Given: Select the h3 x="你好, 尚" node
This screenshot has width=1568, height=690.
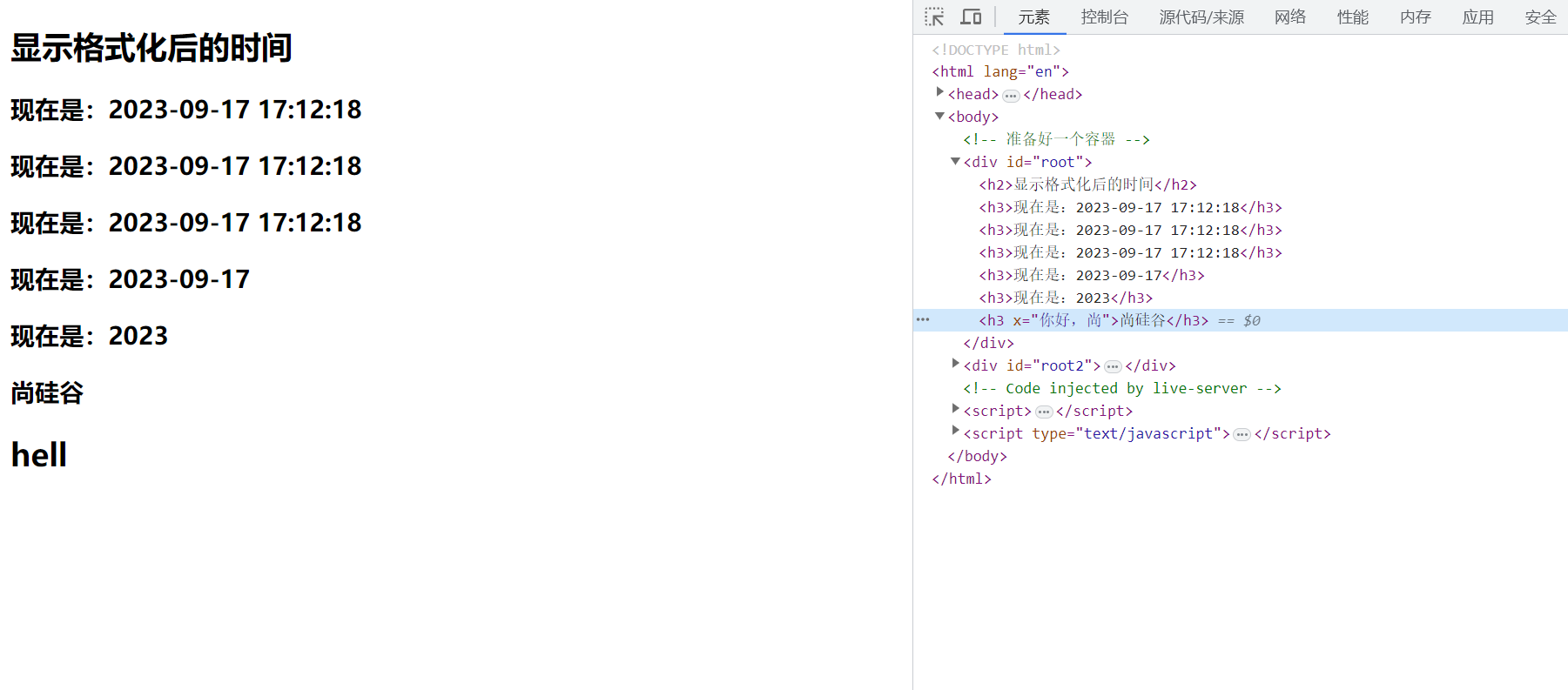Looking at the screenshot, I should pyautogui.click(x=1094, y=320).
